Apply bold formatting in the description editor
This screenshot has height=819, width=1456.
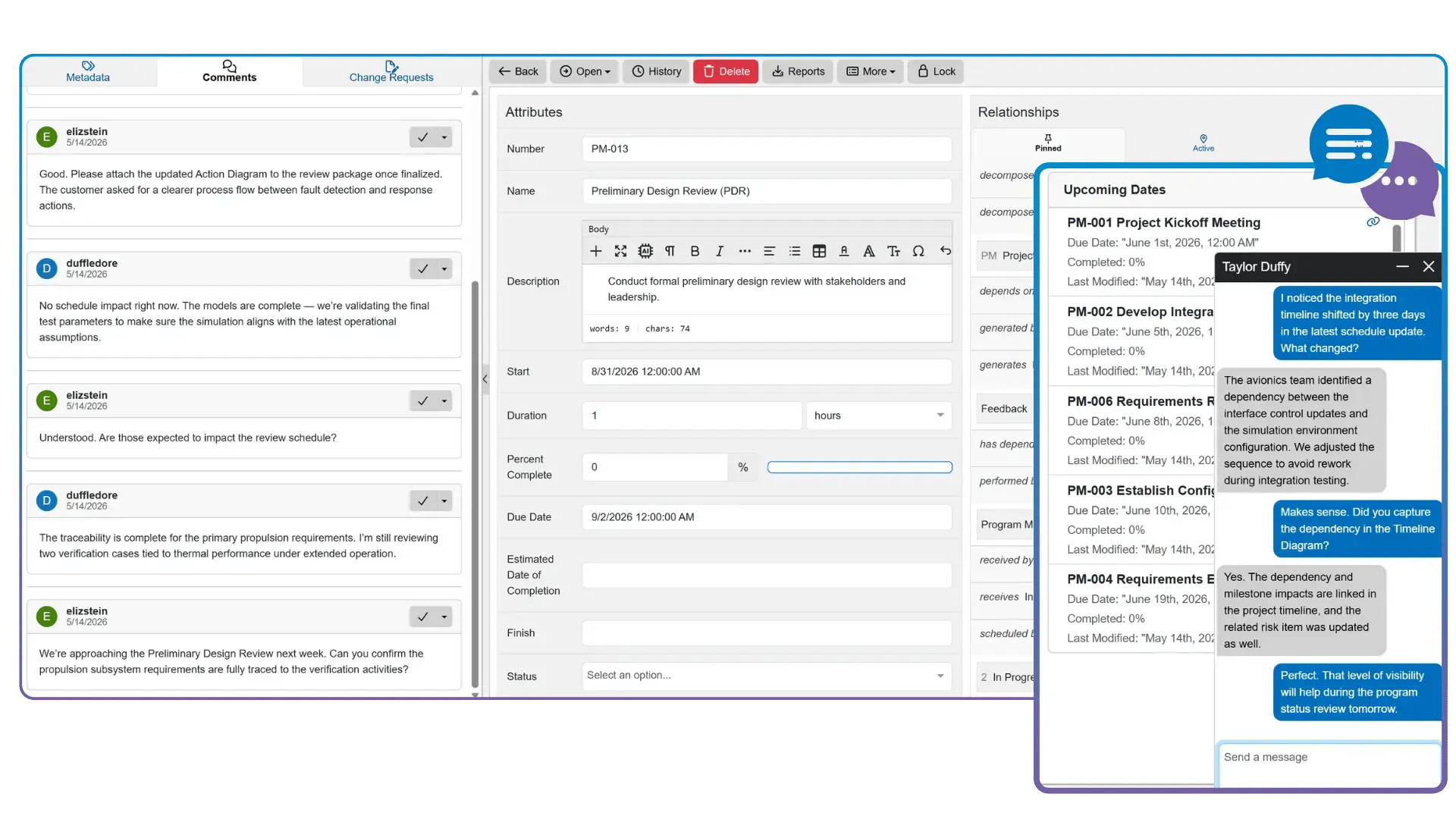pos(695,251)
